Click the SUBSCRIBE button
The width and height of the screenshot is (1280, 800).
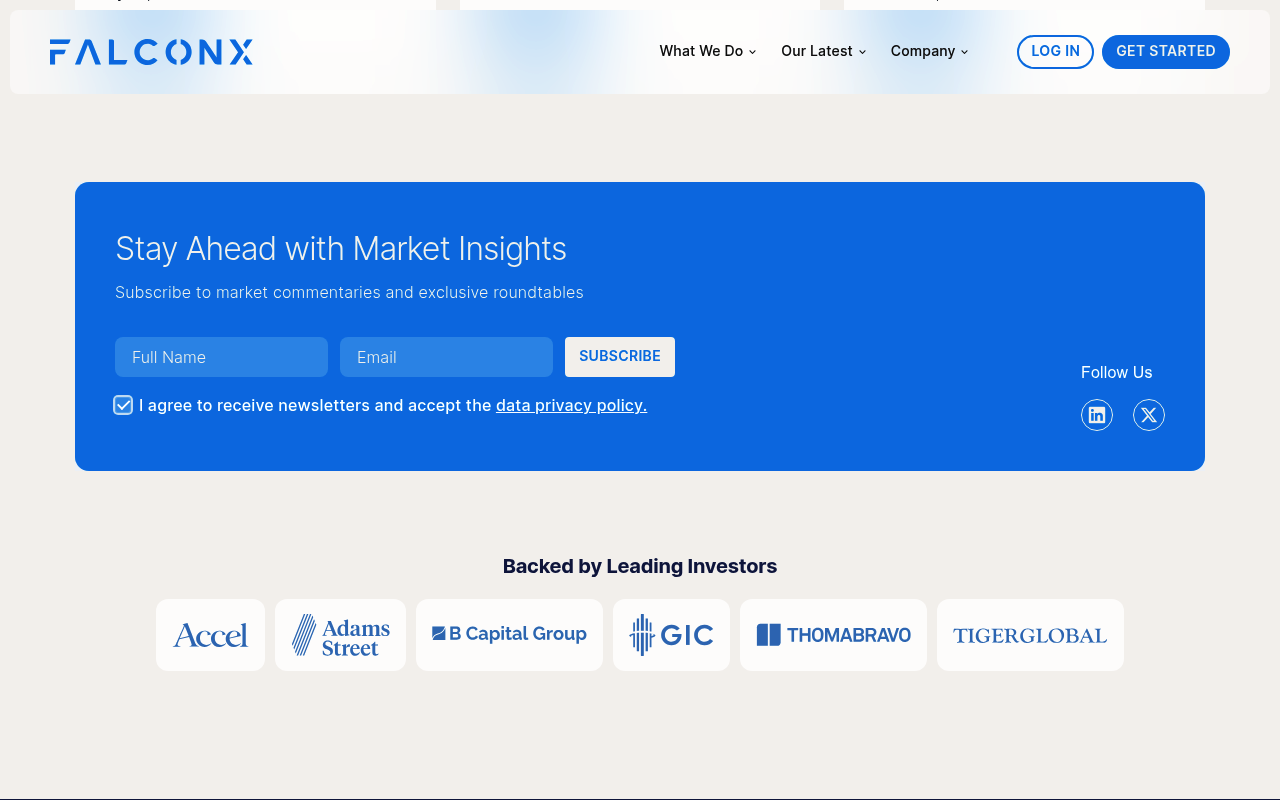[620, 357]
